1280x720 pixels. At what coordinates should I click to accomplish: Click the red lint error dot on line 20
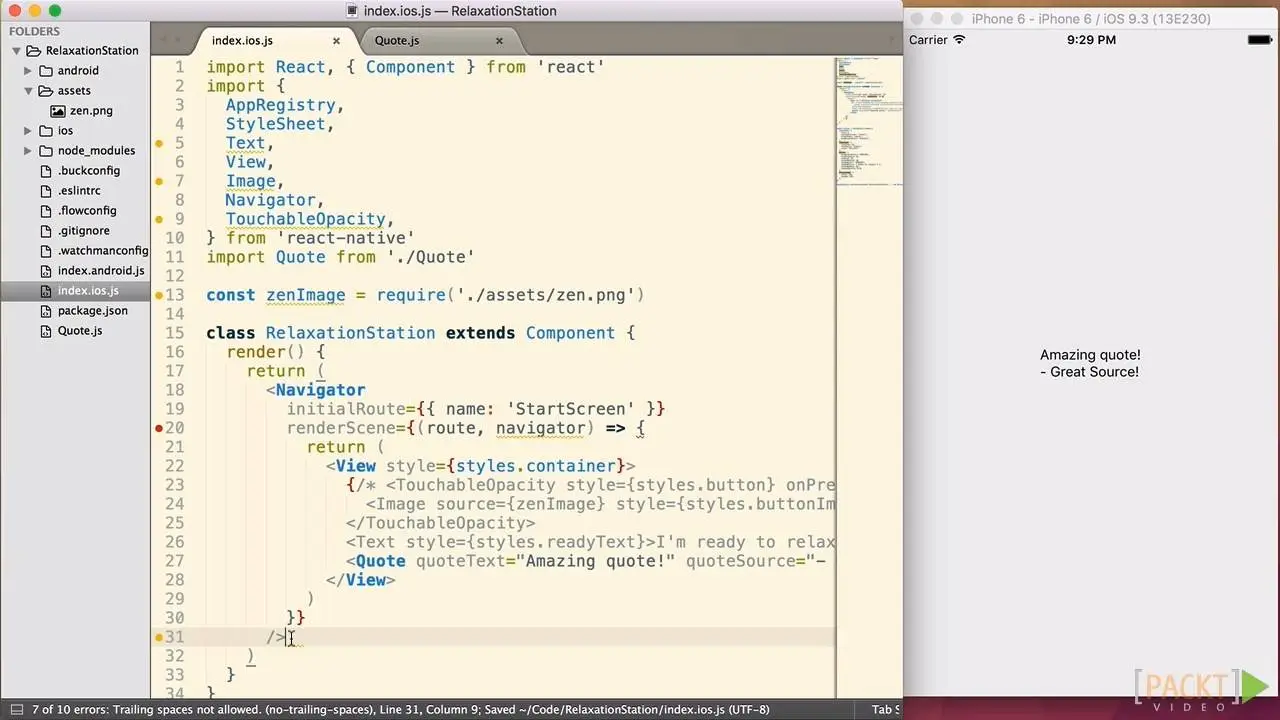[x=159, y=429]
